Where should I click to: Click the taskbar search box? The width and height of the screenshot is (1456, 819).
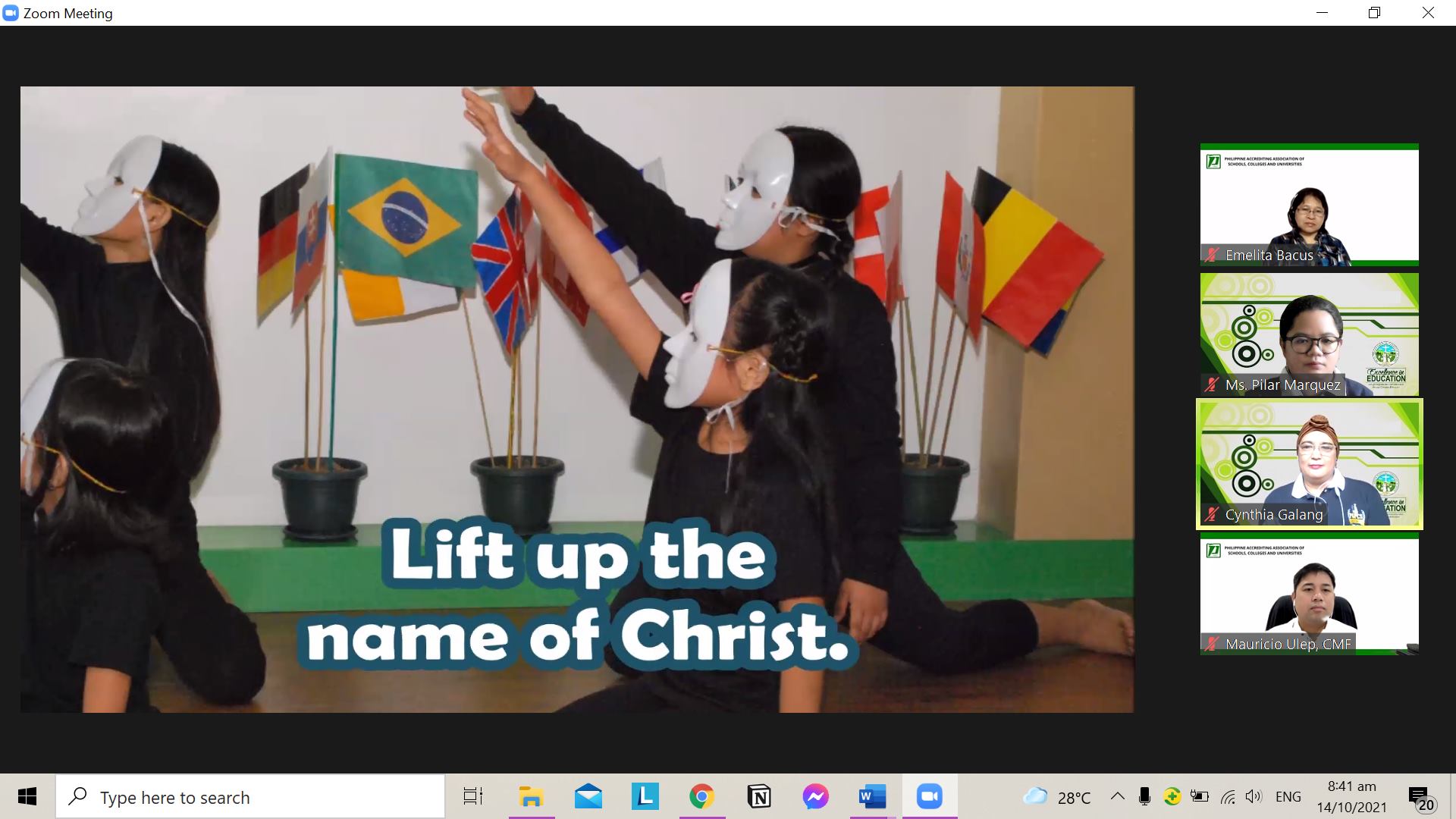click(250, 797)
